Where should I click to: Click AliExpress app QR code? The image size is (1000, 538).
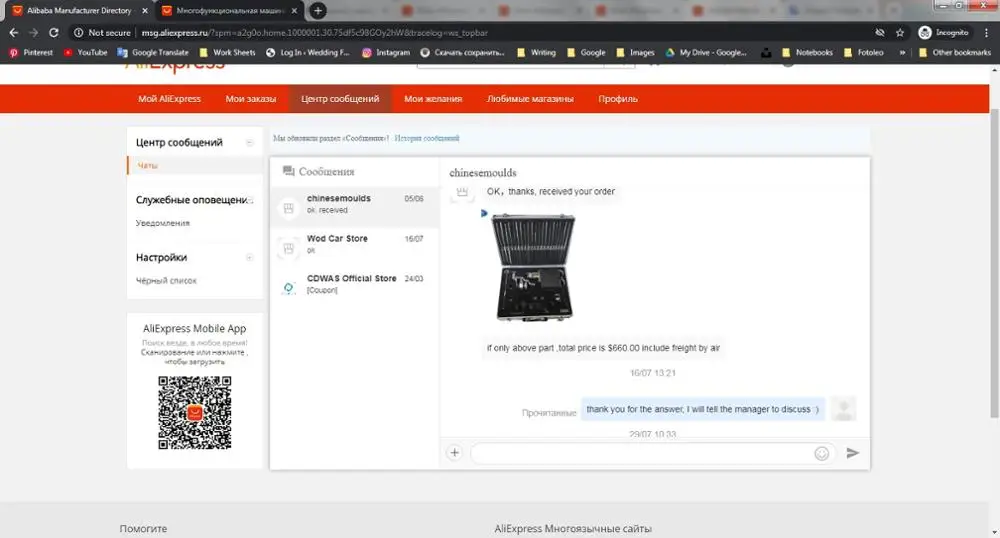click(x=195, y=412)
